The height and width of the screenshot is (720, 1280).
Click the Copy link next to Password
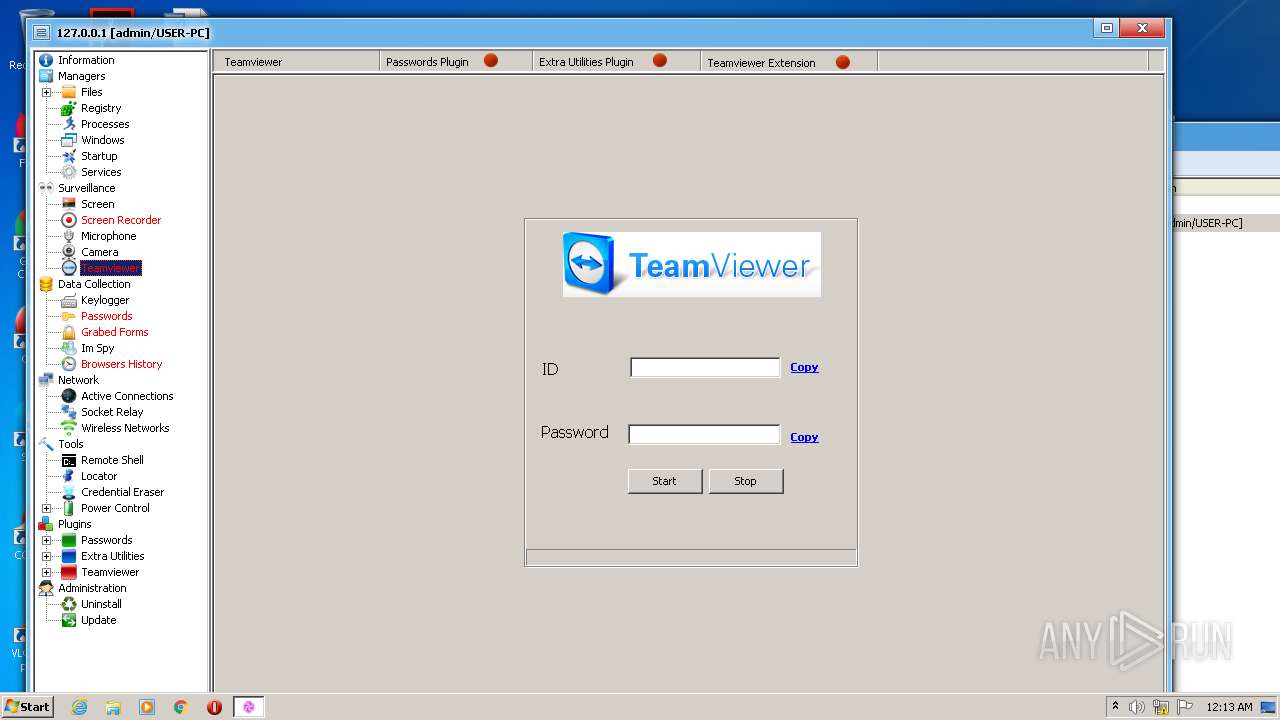pos(804,437)
